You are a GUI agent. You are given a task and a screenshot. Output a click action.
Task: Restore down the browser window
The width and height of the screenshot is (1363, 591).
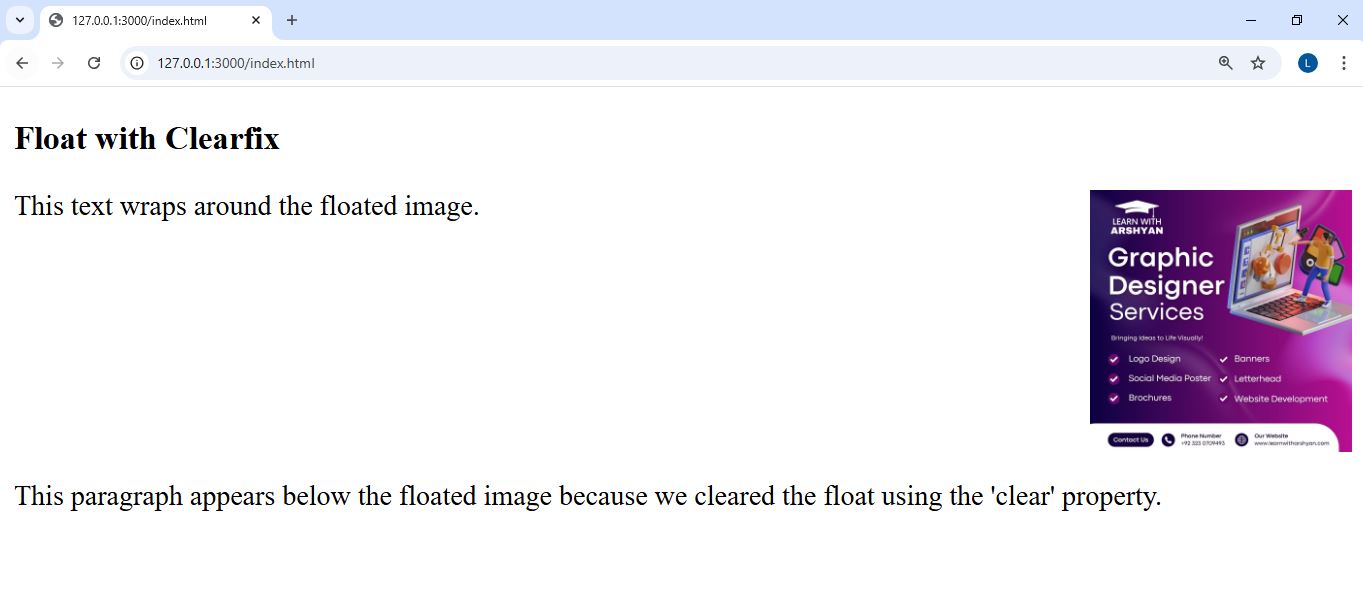[x=1297, y=20]
